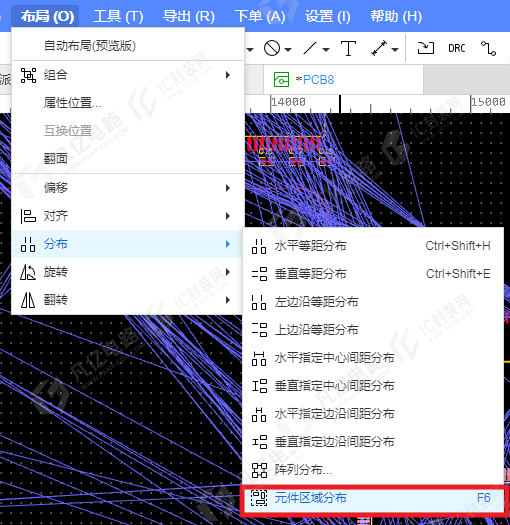This screenshot has height=525, width=510.
Task: Click the F6 shortcut text
Action: 484,498
